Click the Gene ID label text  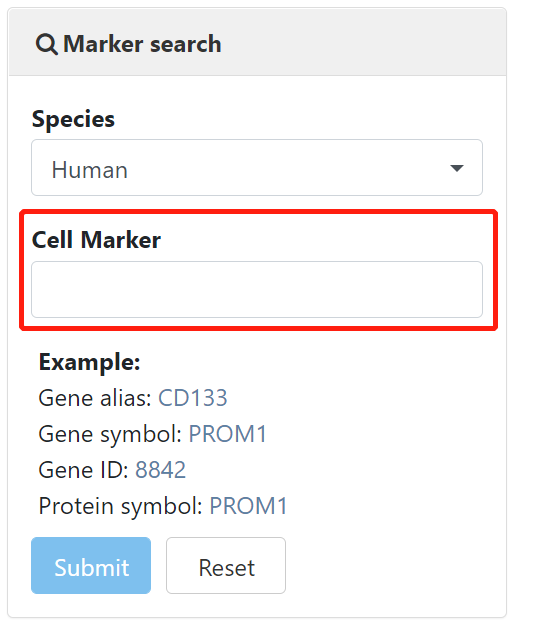click(x=83, y=470)
